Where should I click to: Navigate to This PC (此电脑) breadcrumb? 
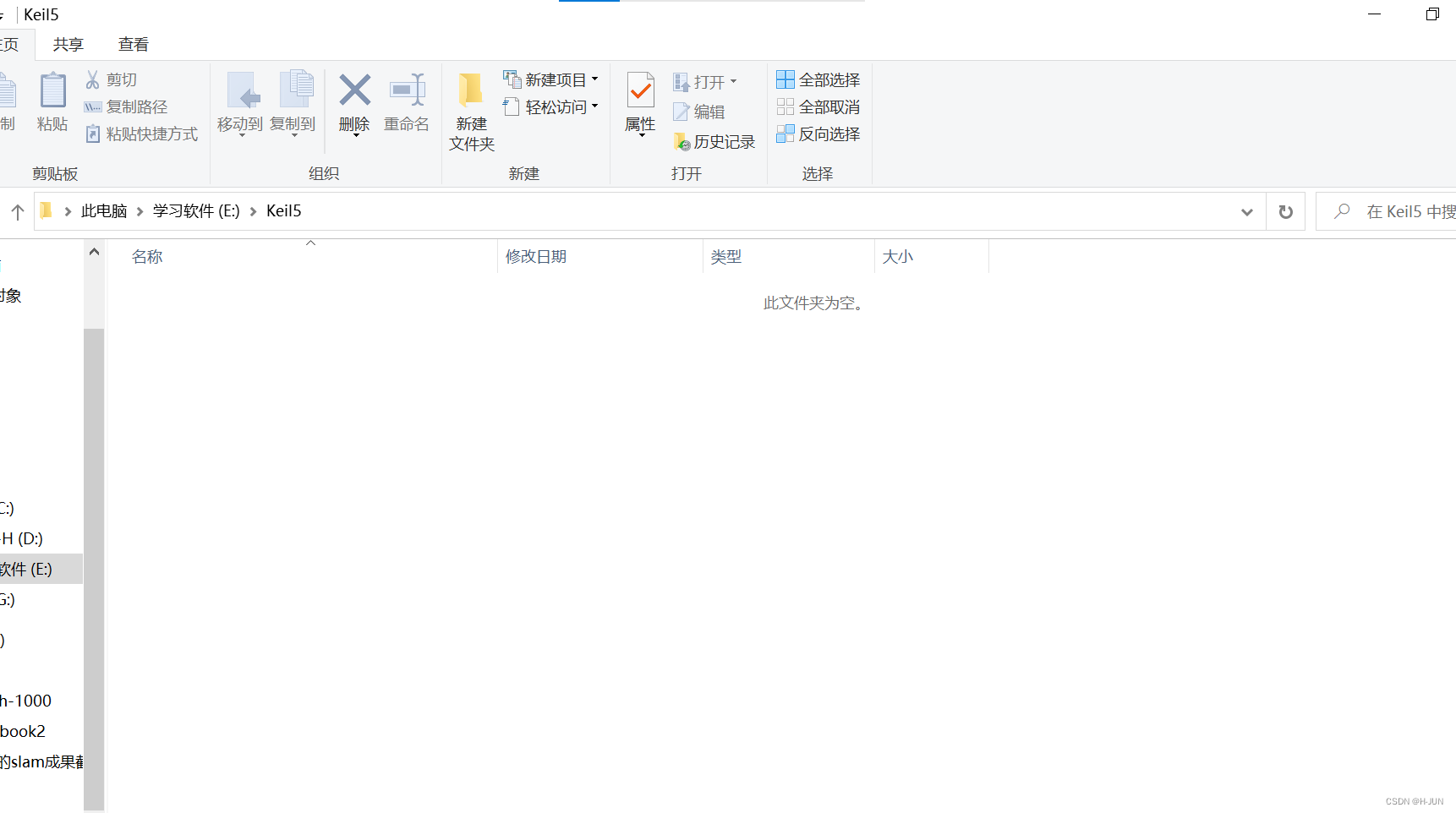[x=104, y=211]
